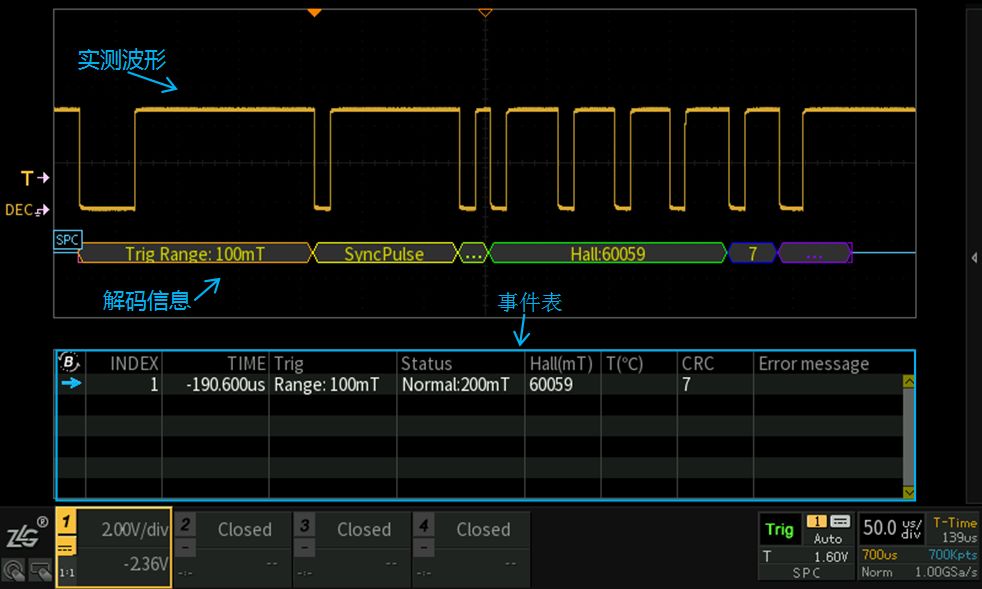Viewport: 982px width, 589px height.
Task: Click the square icon beside the round icon
Action: tap(41, 570)
